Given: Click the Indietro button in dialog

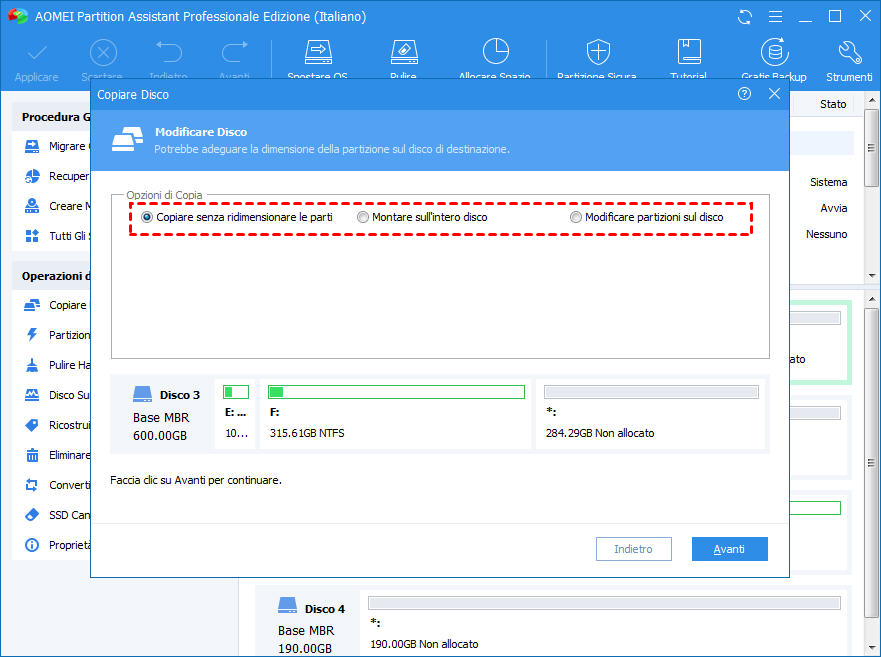Looking at the screenshot, I should [633, 549].
